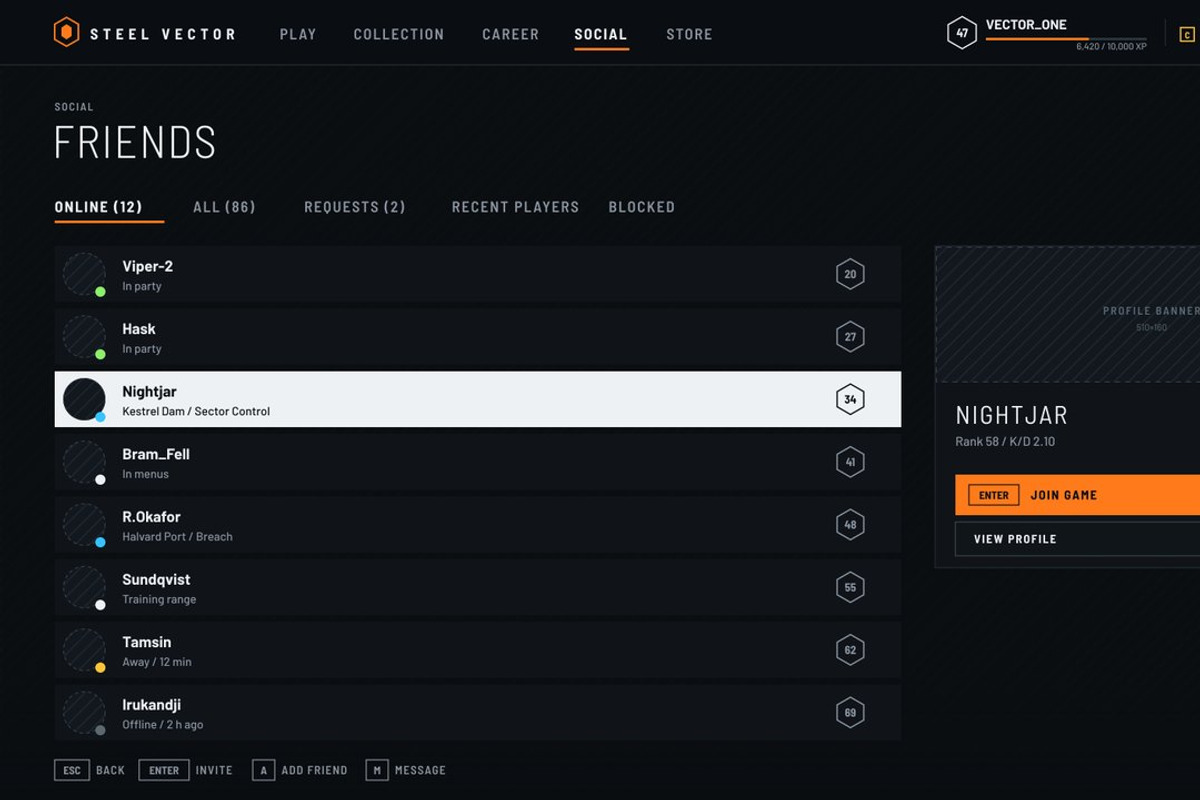Click Irukandji's avatar
Screen dimensions: 1200x800
84,713
